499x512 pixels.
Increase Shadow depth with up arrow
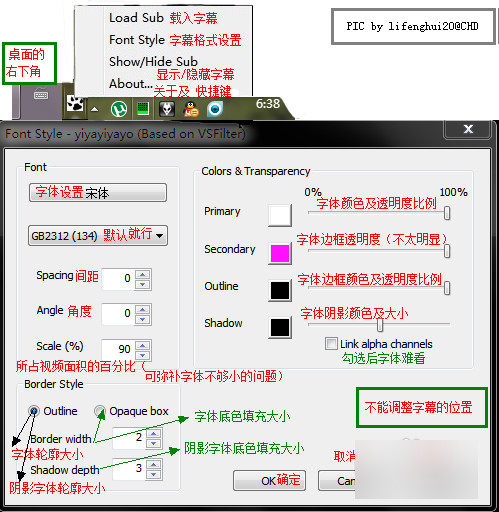[154, 464]
